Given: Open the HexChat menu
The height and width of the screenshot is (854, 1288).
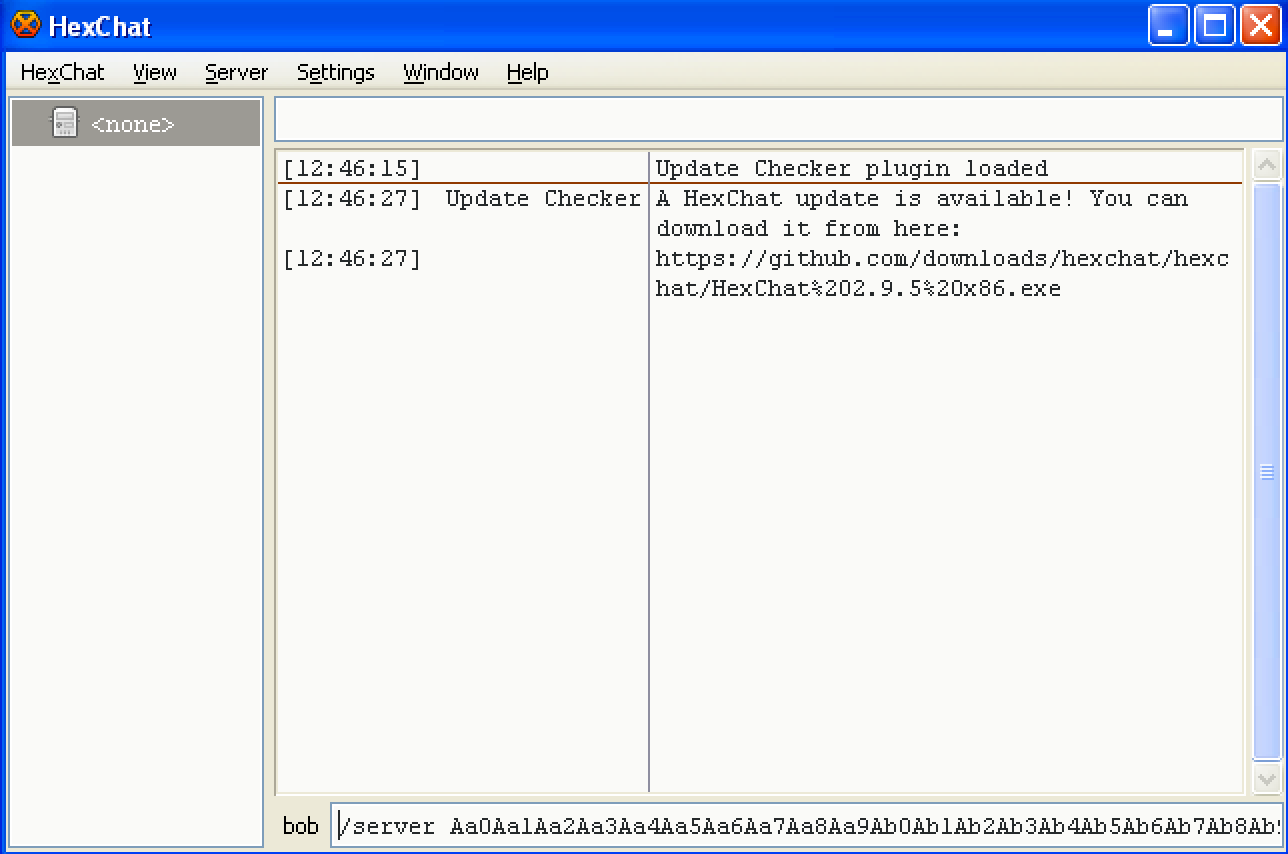Looking at the screenshot, I should [x=62, y=72].
